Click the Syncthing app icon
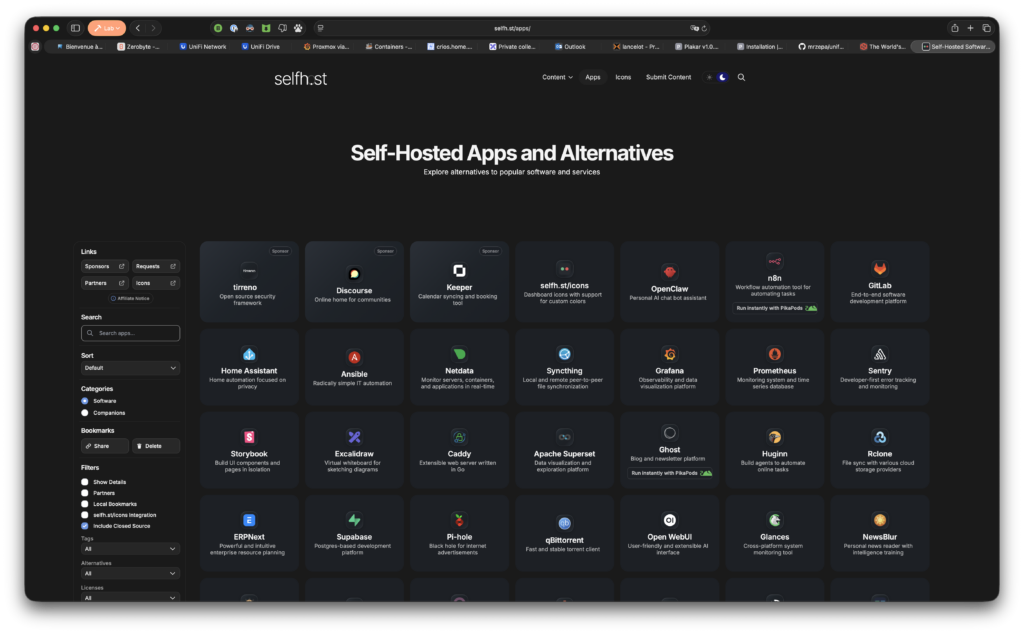This screenshot has width=1024, height=634. point(564,354)
